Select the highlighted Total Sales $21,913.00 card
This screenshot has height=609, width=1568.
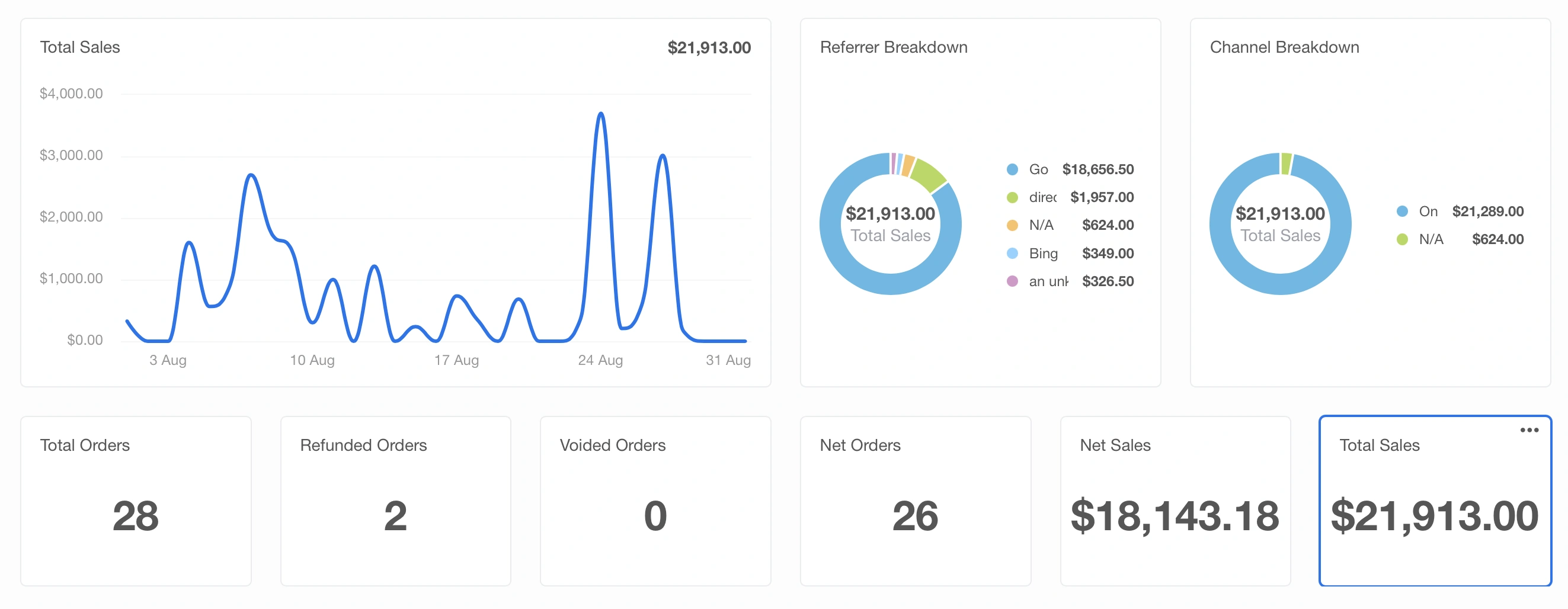1435,501
